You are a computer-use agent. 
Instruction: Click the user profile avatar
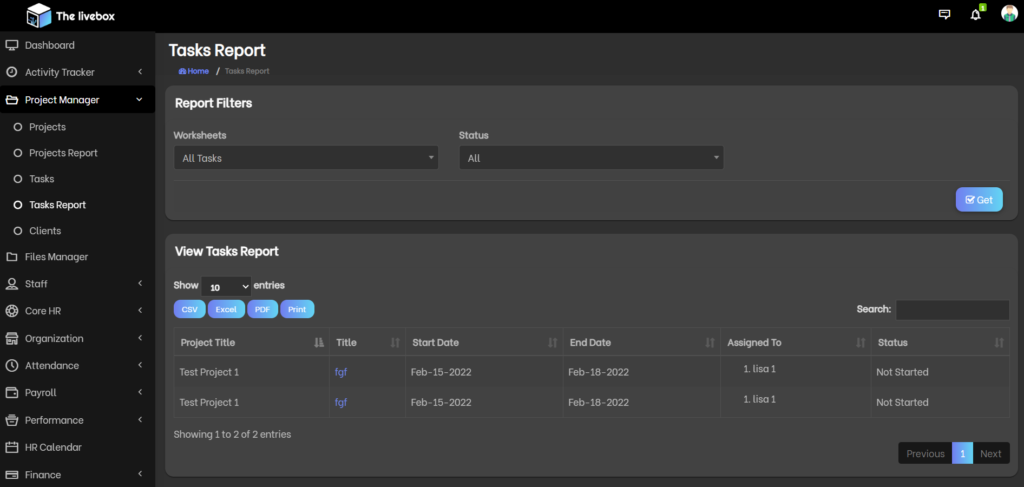(1009, 14)
